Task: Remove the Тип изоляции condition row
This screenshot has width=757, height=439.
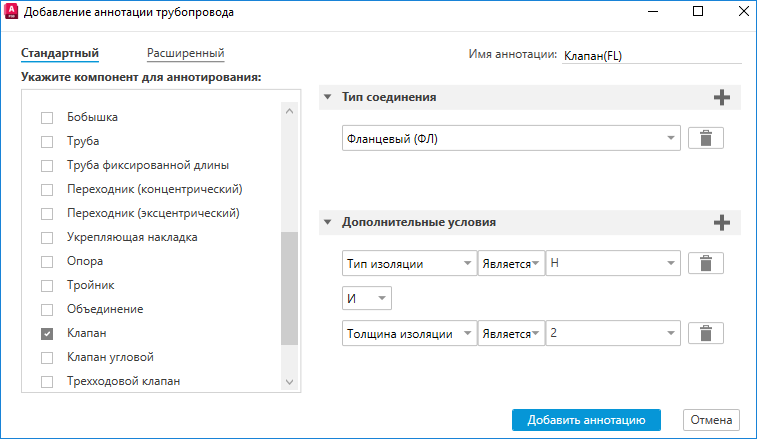Action: coord(706,264)
